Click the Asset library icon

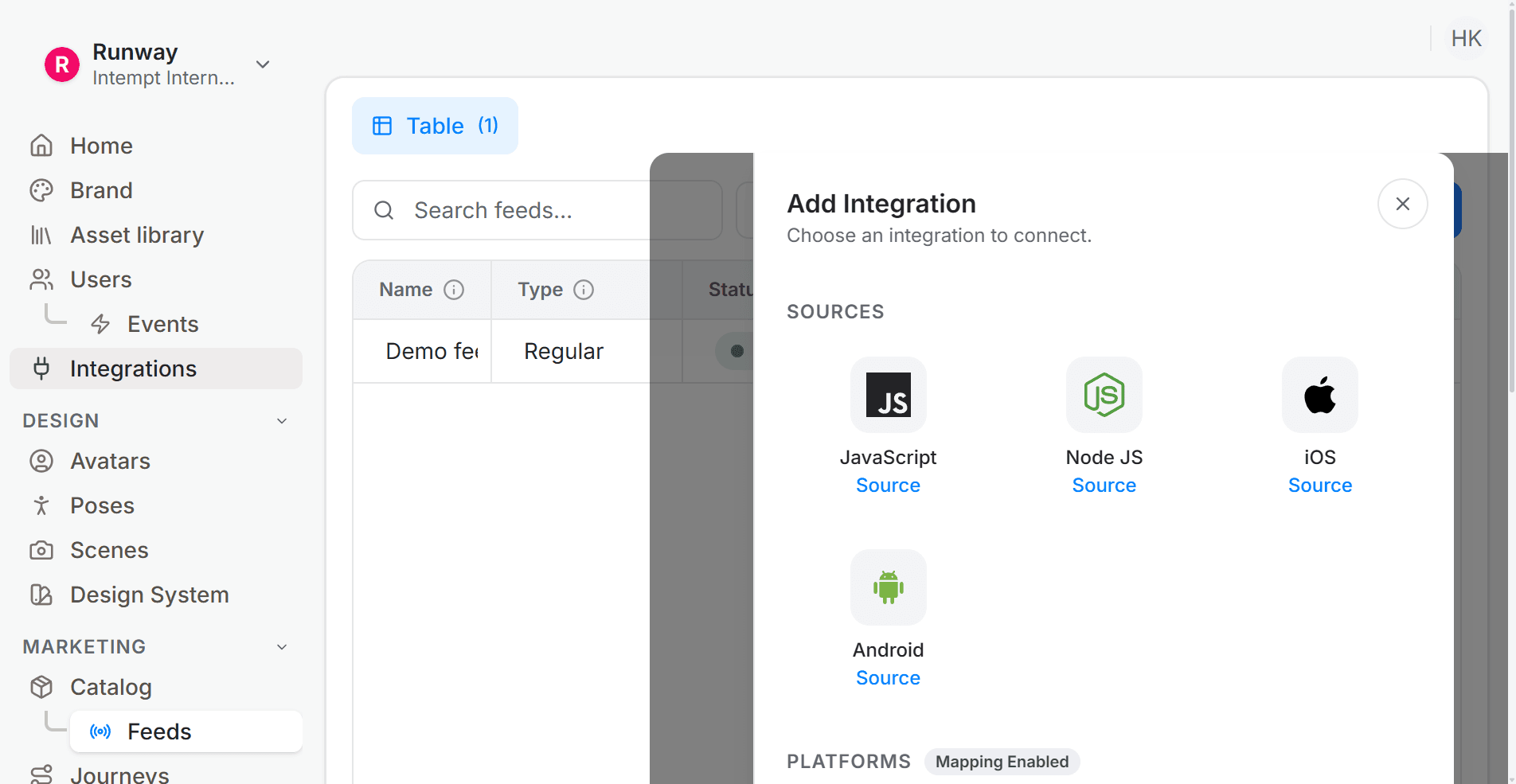click(41, 235)
